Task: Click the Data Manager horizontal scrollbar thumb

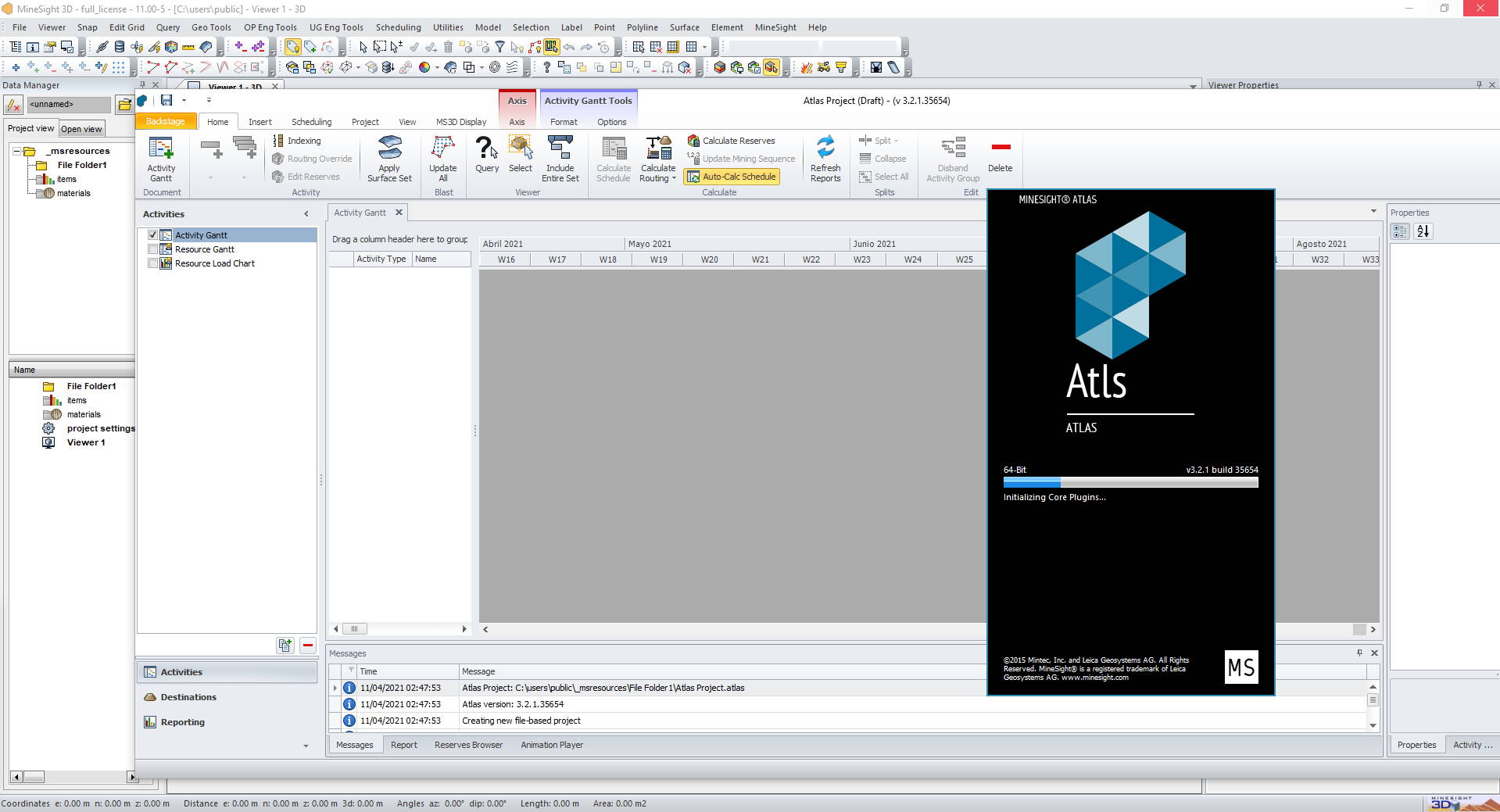Action: pyautogui.click(x=34, y=777)
